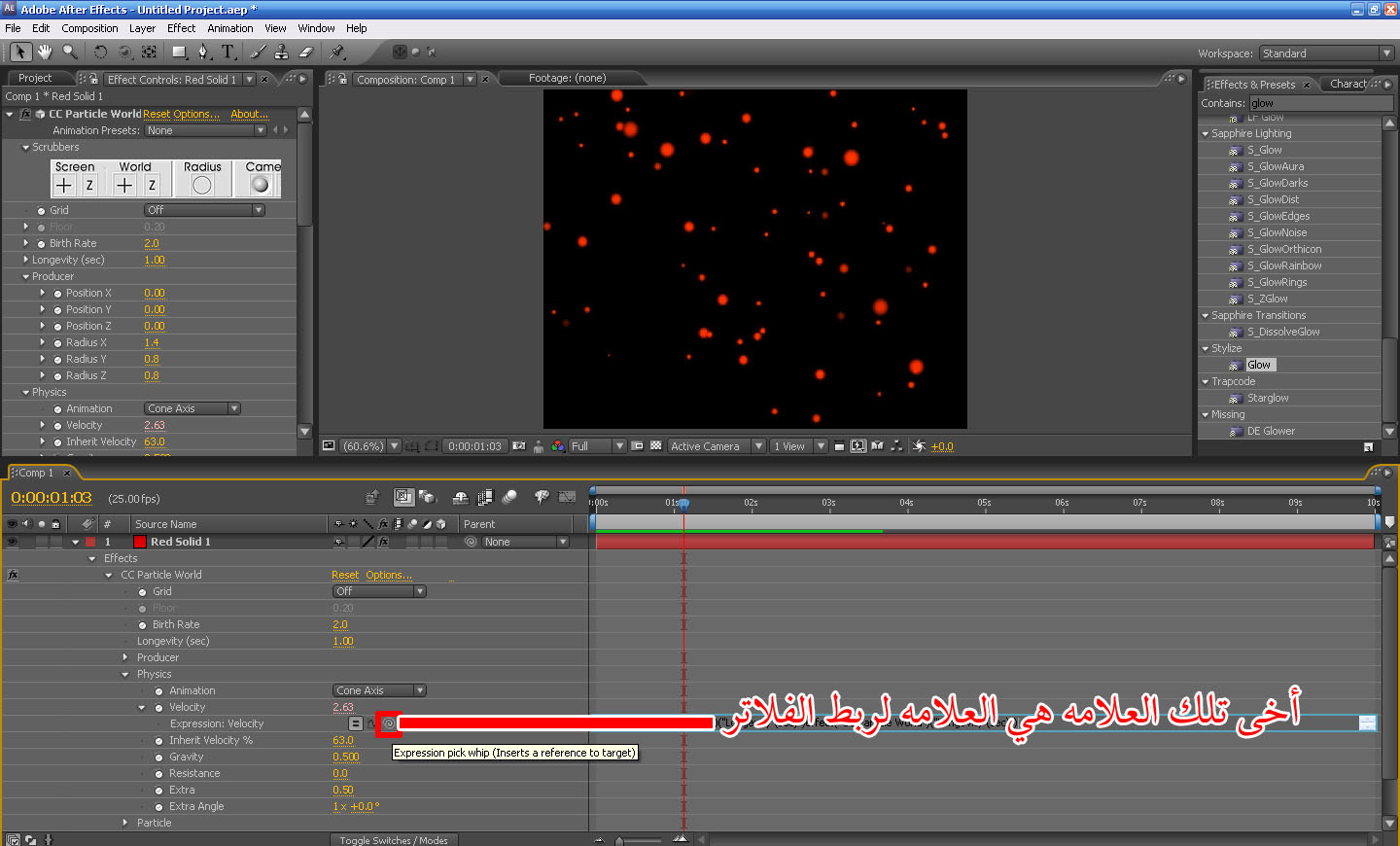
Task: Toggle Birth Rate stopwatch in Effect Controls
Action: pos(42,243)
